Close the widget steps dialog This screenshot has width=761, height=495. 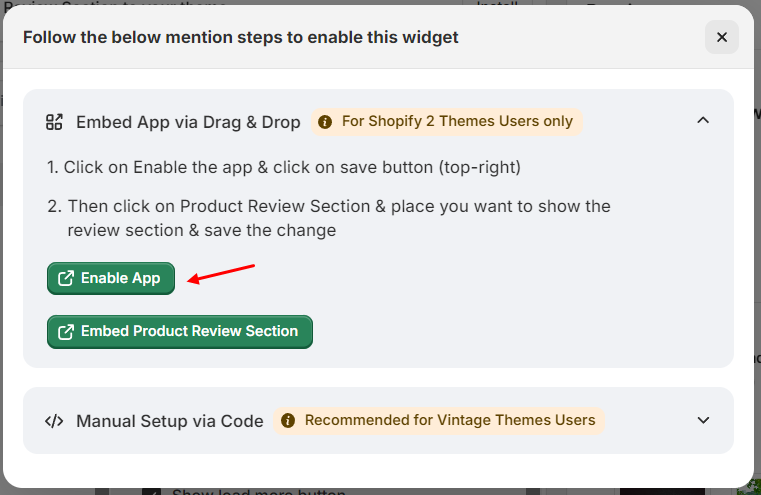coord(721,37)
